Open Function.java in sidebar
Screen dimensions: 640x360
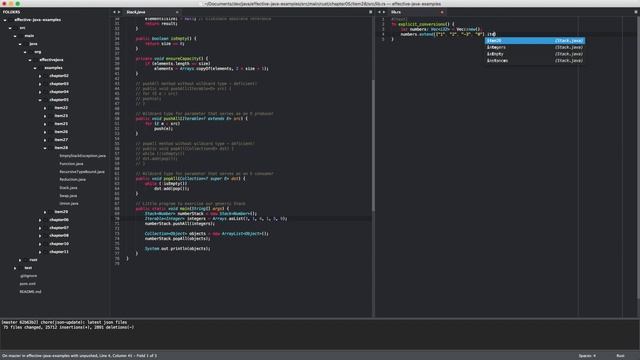pyautogui.click(x=71, y=164)
